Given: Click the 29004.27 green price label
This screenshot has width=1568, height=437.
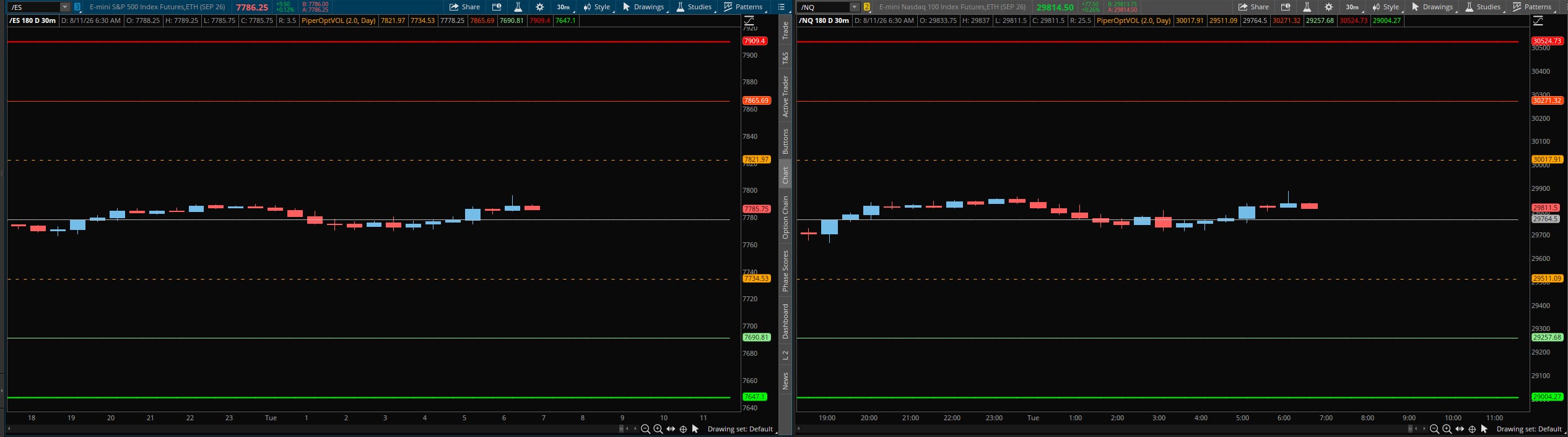Looking at the screenshot, I should [1546, 397].
